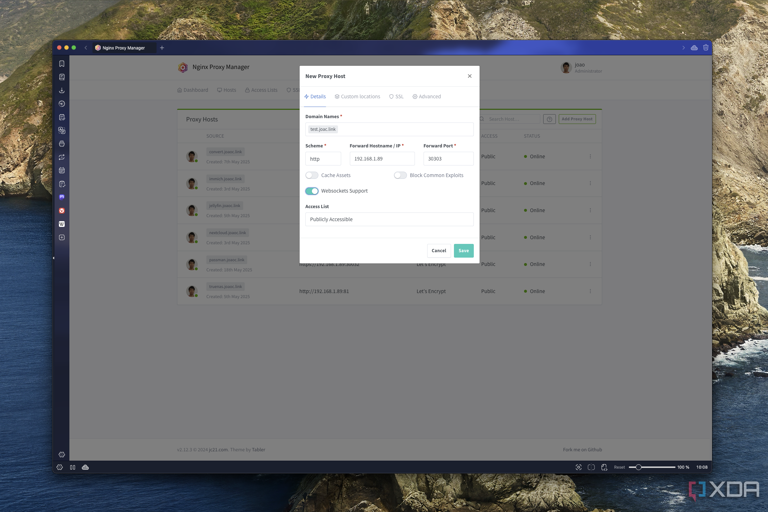Click the page actions icon in status bar
This screenshot has height=512, width=768.
(604, 467)
